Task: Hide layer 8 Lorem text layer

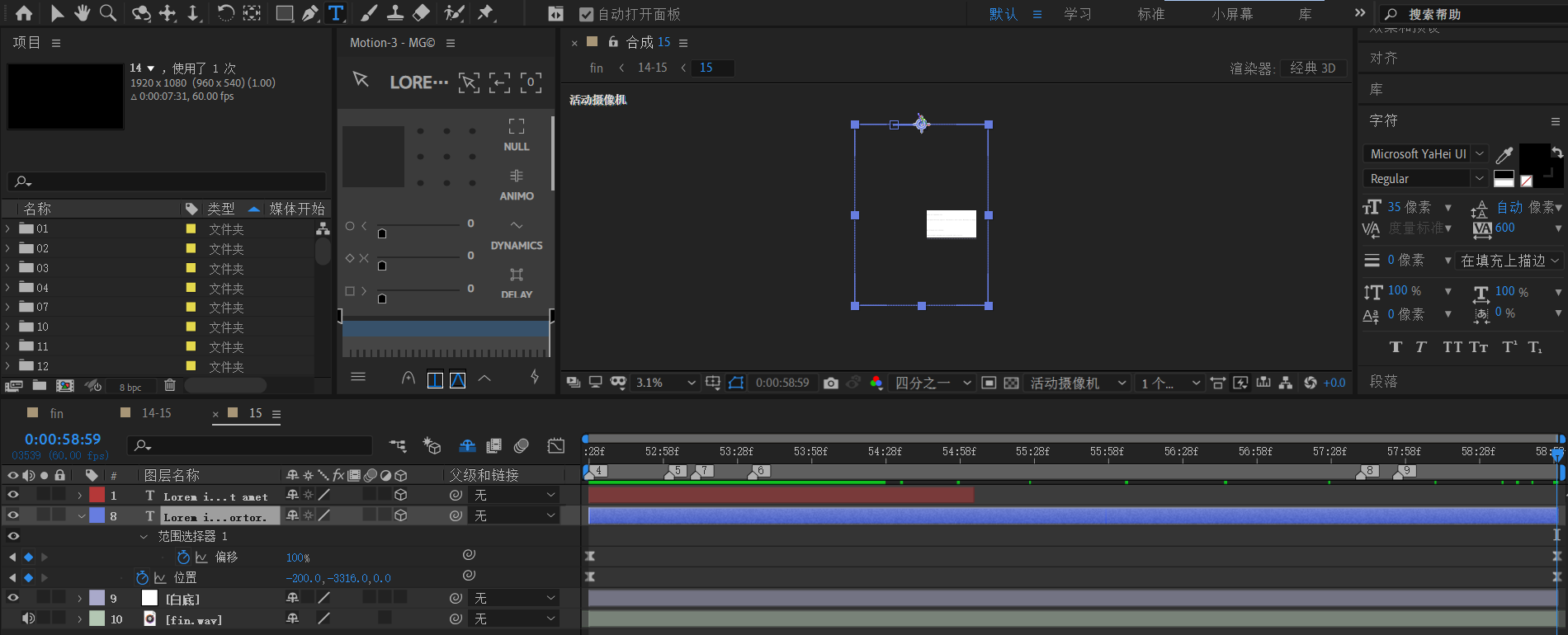Action: click(x=13, y=515)
